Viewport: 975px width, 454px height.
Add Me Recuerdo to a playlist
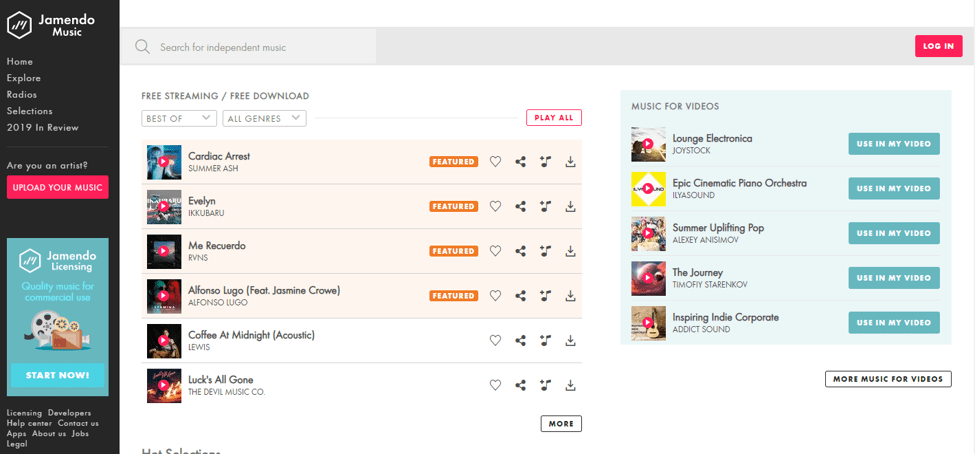(x=545, y=251)
